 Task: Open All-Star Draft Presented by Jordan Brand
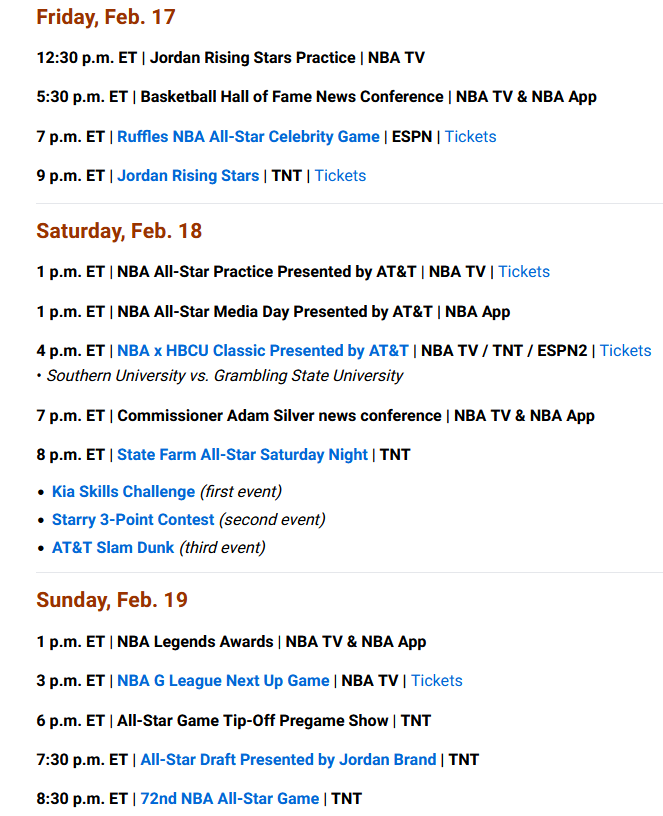point(288,760)
